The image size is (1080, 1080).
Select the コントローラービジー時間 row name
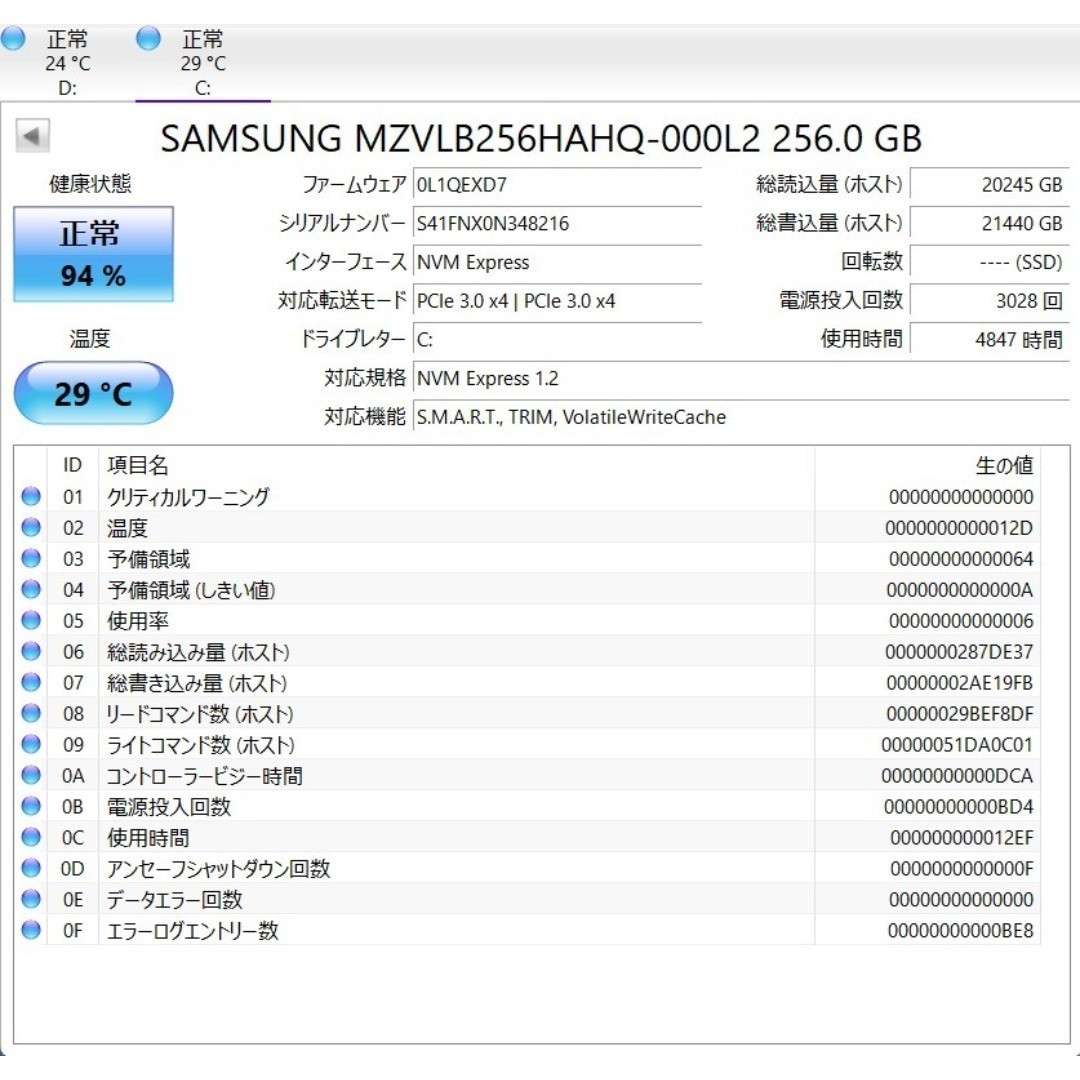pyautogui.click(x=205, y=776)
